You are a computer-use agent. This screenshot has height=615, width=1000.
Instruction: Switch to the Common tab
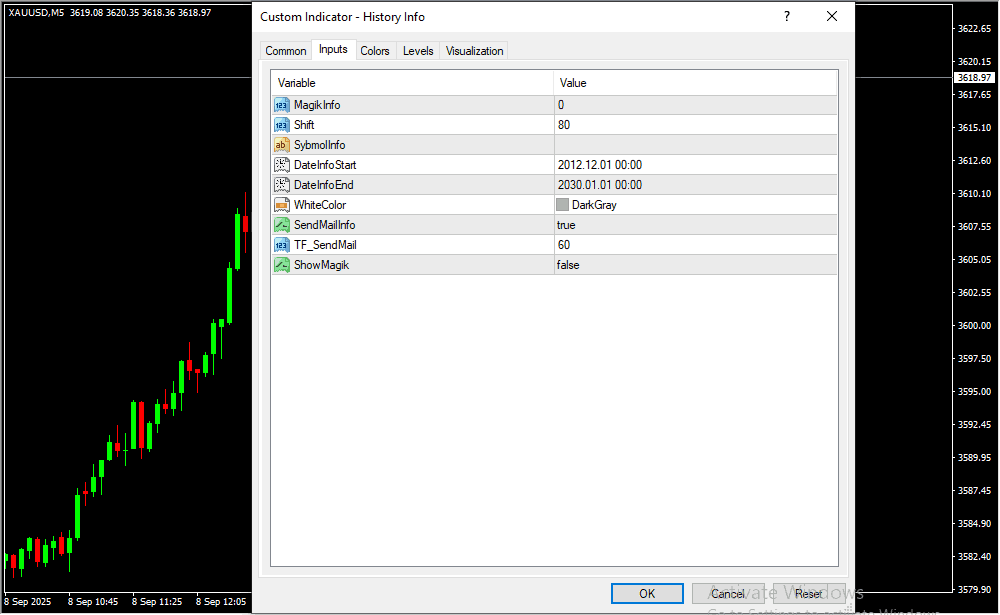(286, 51)
